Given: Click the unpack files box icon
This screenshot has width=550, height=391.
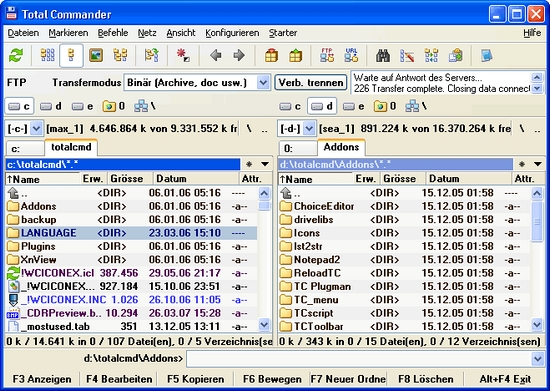Looking at the screenshot, I should (x=295, y=55).
